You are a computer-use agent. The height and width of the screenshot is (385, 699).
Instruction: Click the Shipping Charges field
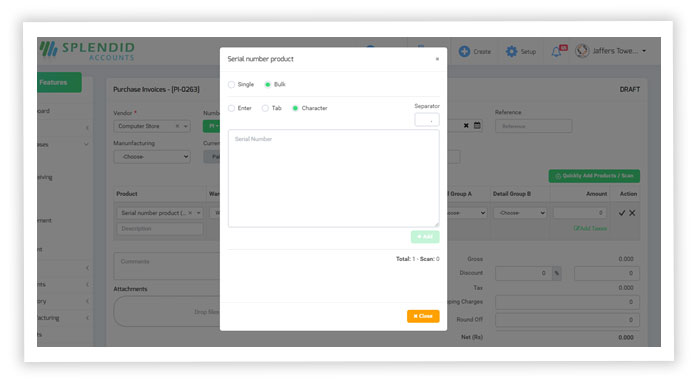[x=567, y=302]
